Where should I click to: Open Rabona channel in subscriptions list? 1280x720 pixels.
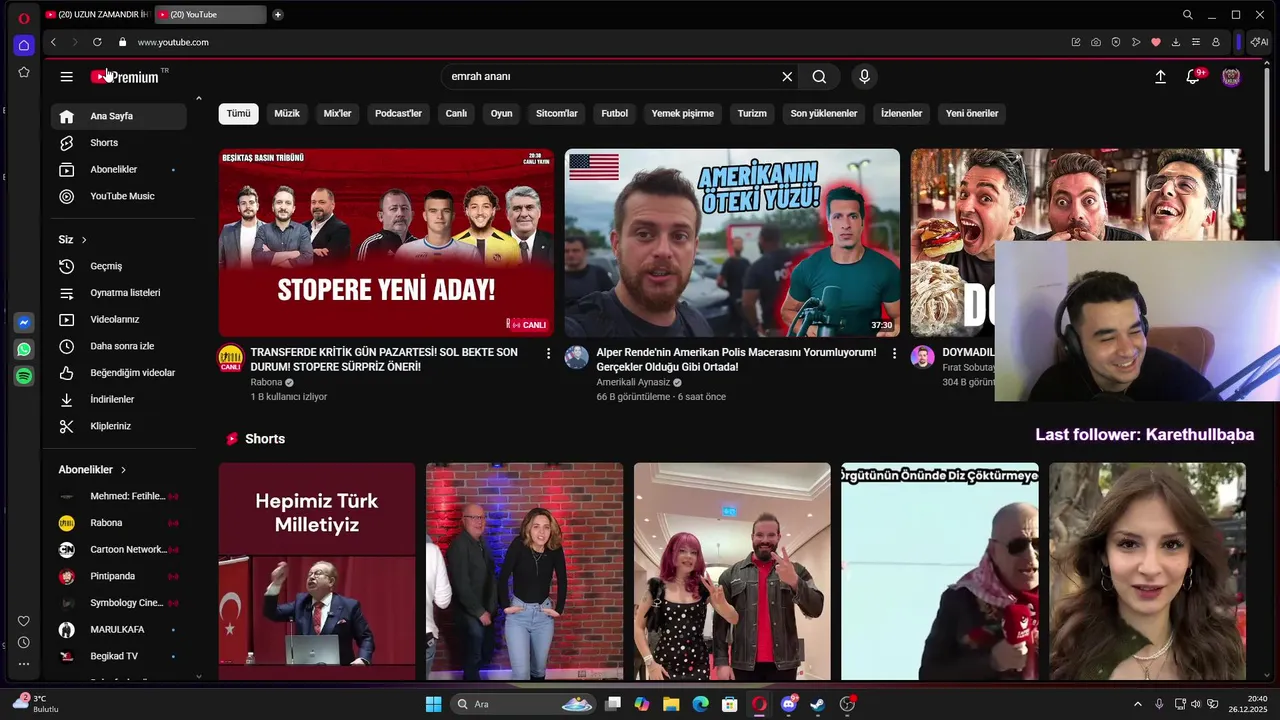119,523
